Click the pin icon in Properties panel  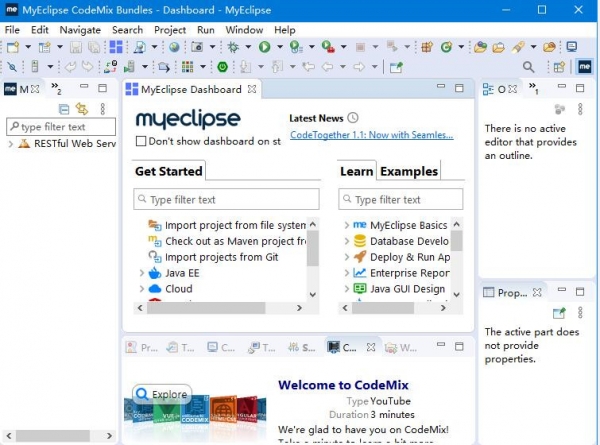click(x=560, y=313)
